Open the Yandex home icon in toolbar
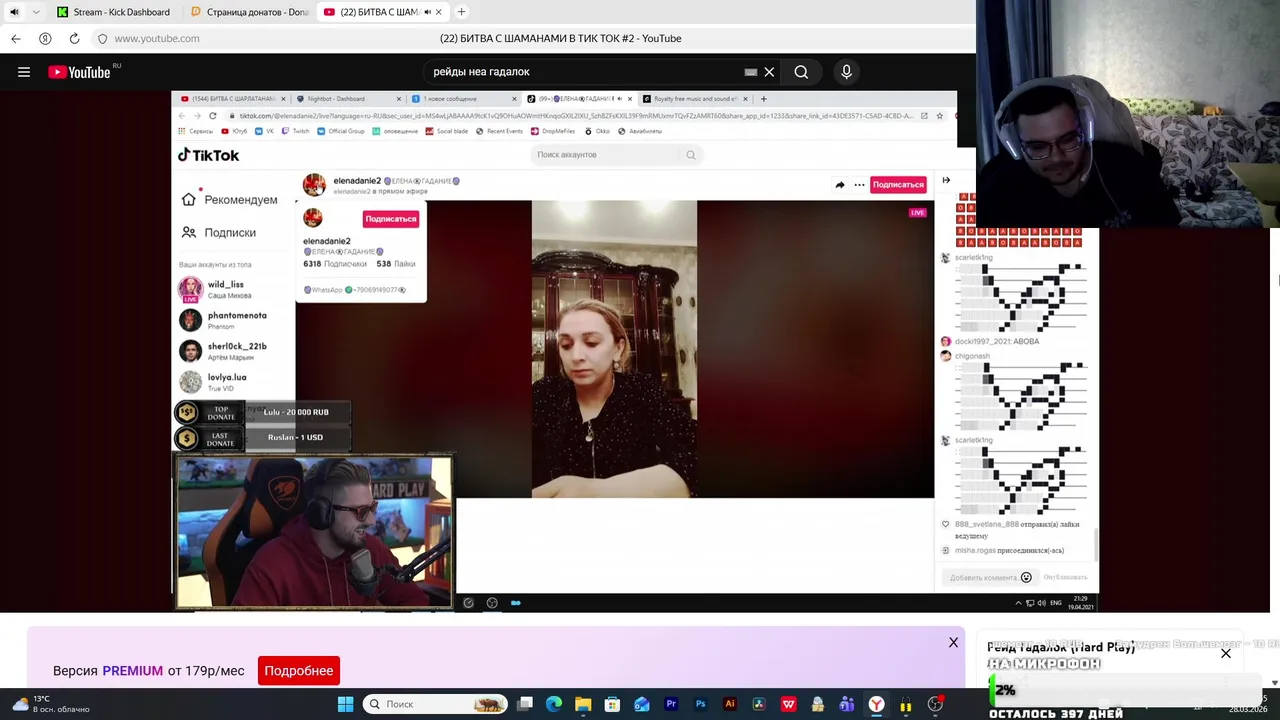 tap(45, 38)
